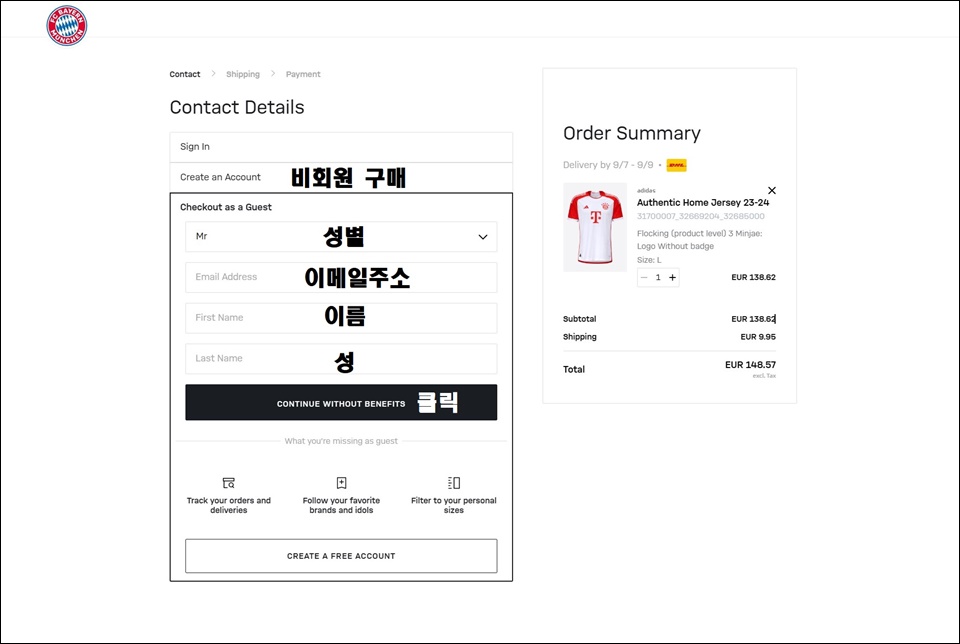The image size is (960, 644).
Task: Focus the Email Address field
Action: click(x=341, y=277)
